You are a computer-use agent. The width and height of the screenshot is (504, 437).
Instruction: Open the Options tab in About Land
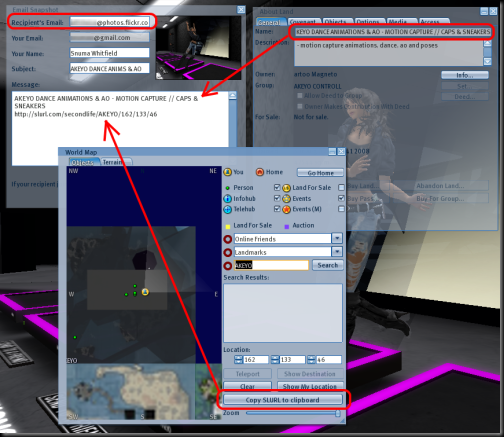pyautogui.click(x=368, y=22)
